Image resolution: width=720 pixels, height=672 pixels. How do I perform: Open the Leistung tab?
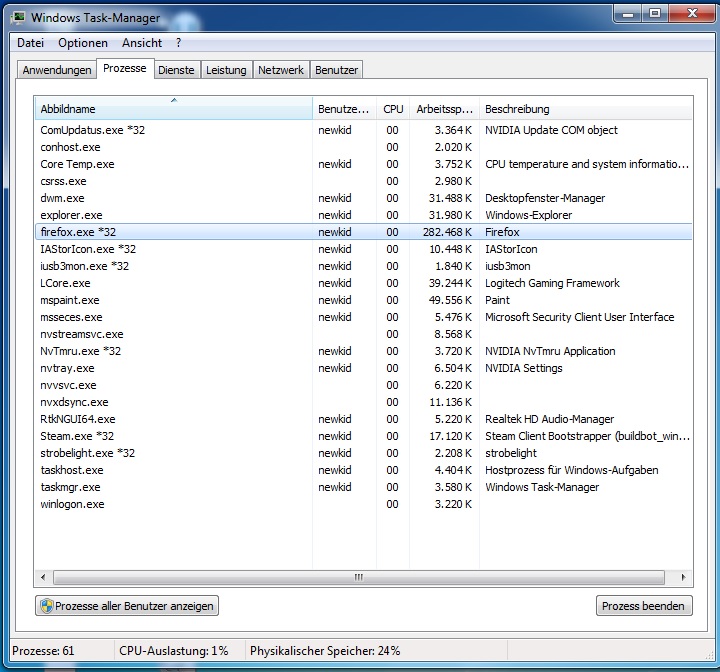coord(226,70)
